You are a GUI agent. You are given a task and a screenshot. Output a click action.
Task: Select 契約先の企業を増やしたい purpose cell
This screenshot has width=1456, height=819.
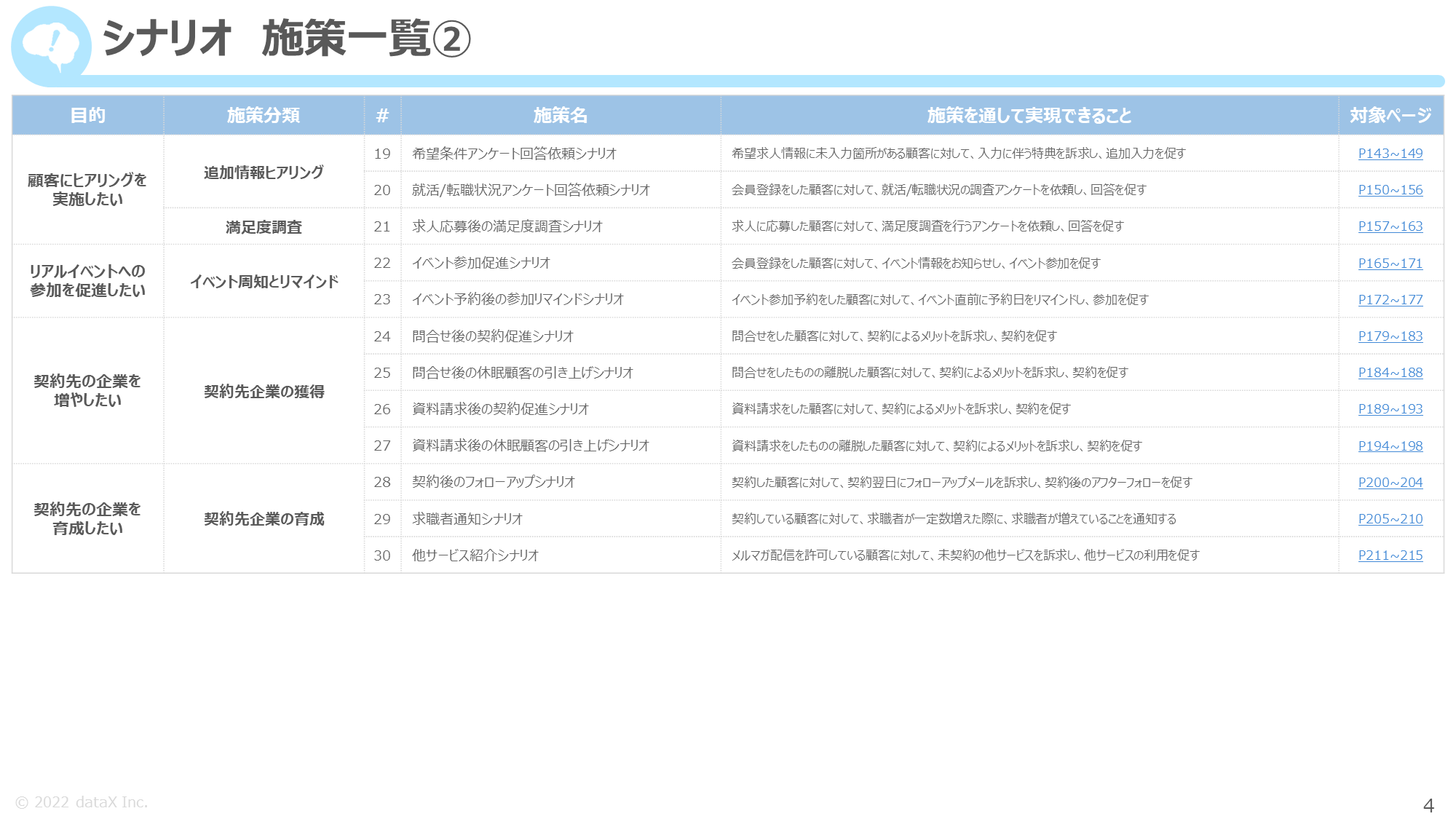(88, 391)
